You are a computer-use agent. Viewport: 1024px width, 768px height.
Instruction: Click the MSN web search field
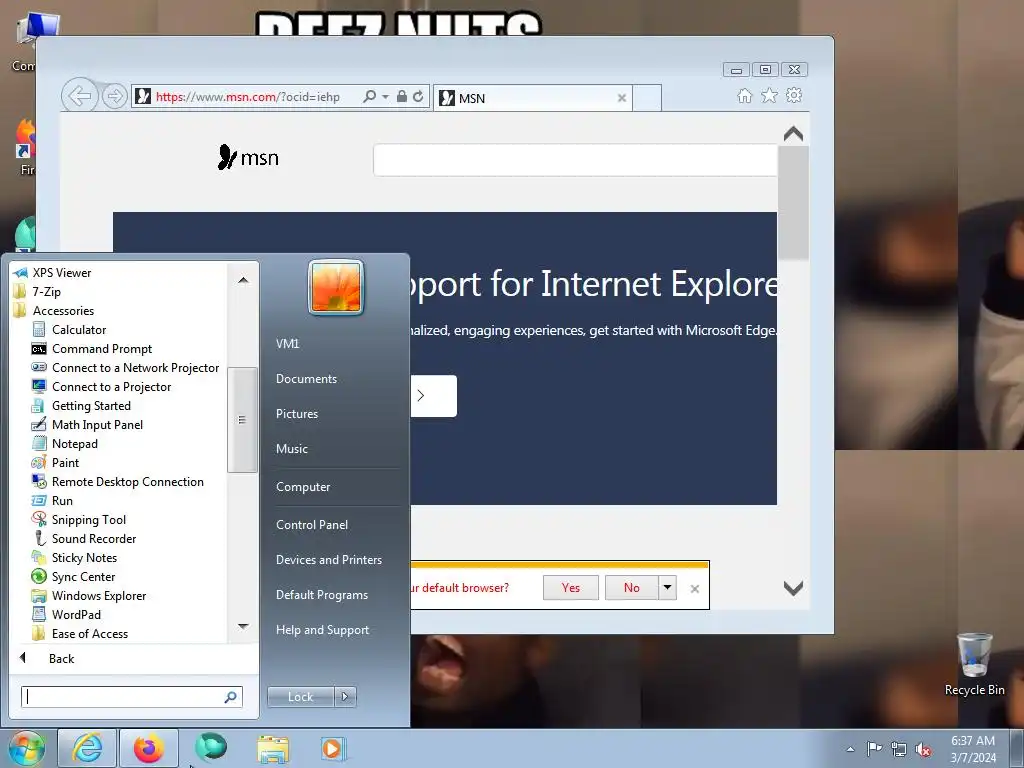(575, 160)
